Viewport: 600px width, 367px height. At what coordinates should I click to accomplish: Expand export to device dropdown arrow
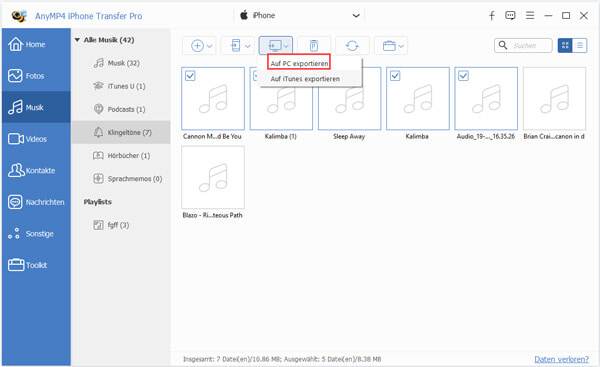click(x=248, y=46)
